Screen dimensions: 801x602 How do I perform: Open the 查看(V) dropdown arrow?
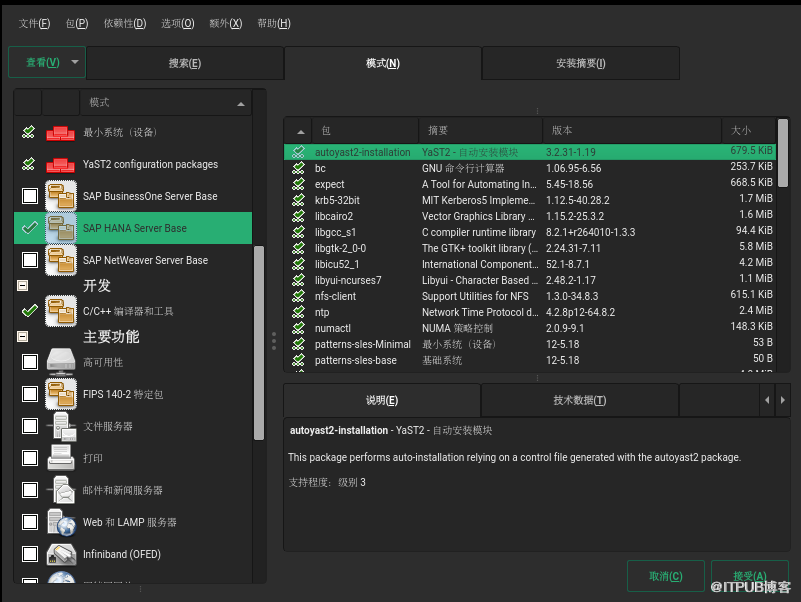[76, 62]
